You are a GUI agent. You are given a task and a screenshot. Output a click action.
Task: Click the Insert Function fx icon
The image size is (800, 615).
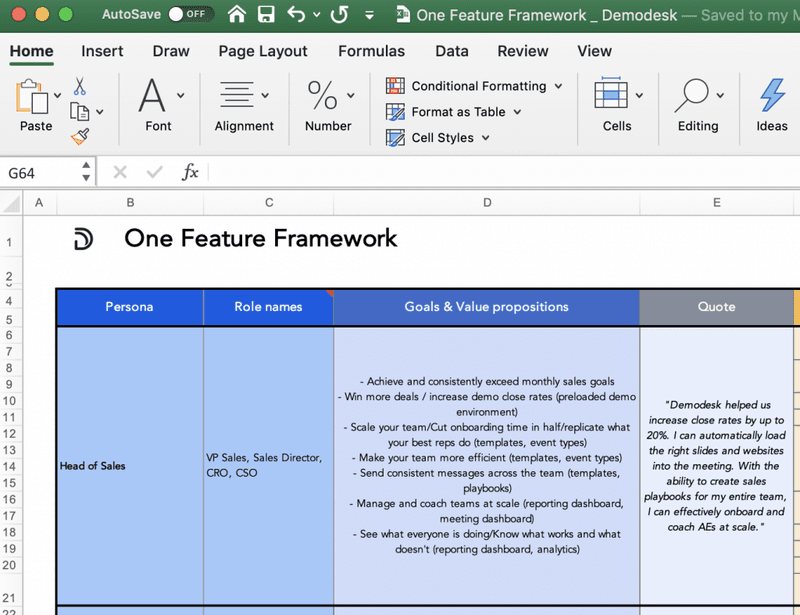point(189,172)
